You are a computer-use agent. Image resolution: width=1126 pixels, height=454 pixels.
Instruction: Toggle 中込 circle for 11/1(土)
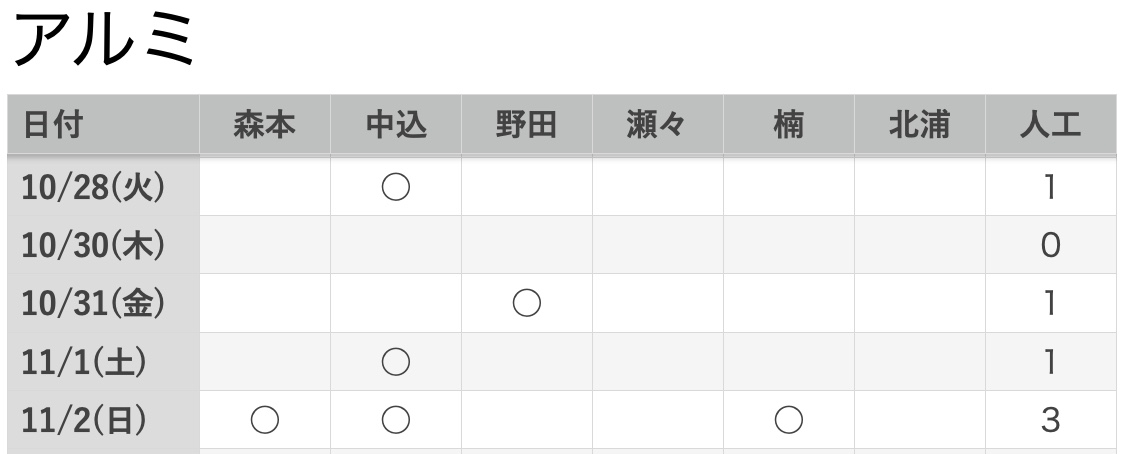coord(396,362)
